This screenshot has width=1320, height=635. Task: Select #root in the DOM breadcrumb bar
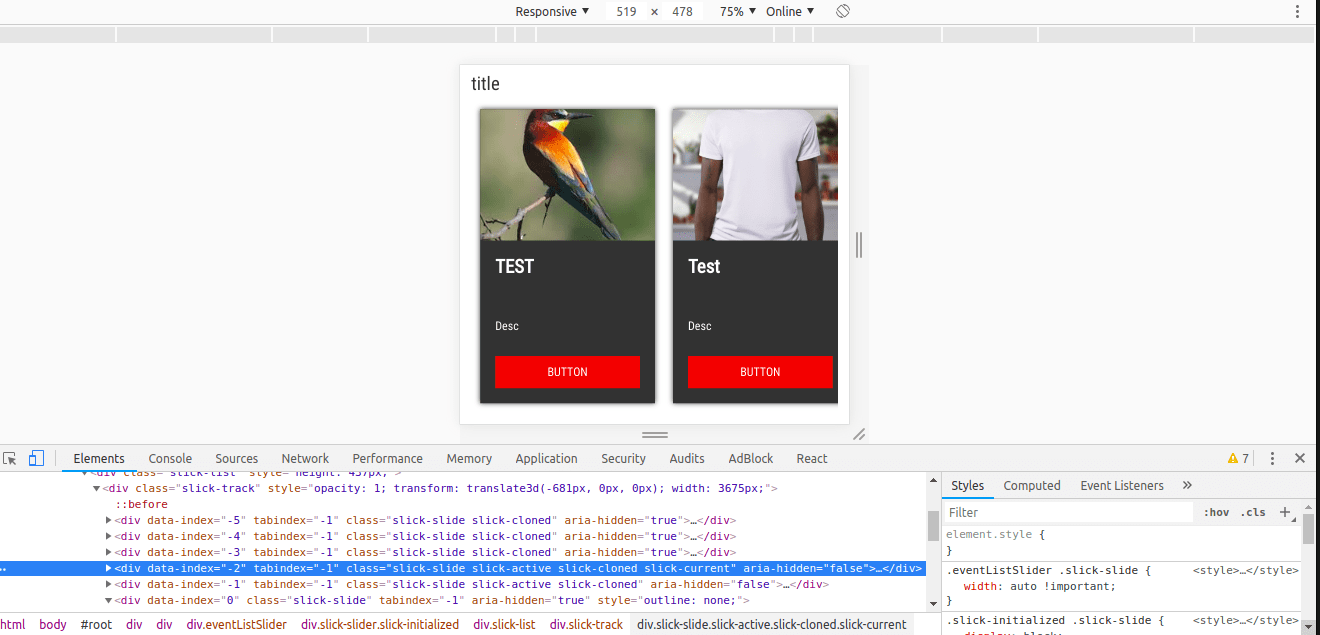click(95, 623)
